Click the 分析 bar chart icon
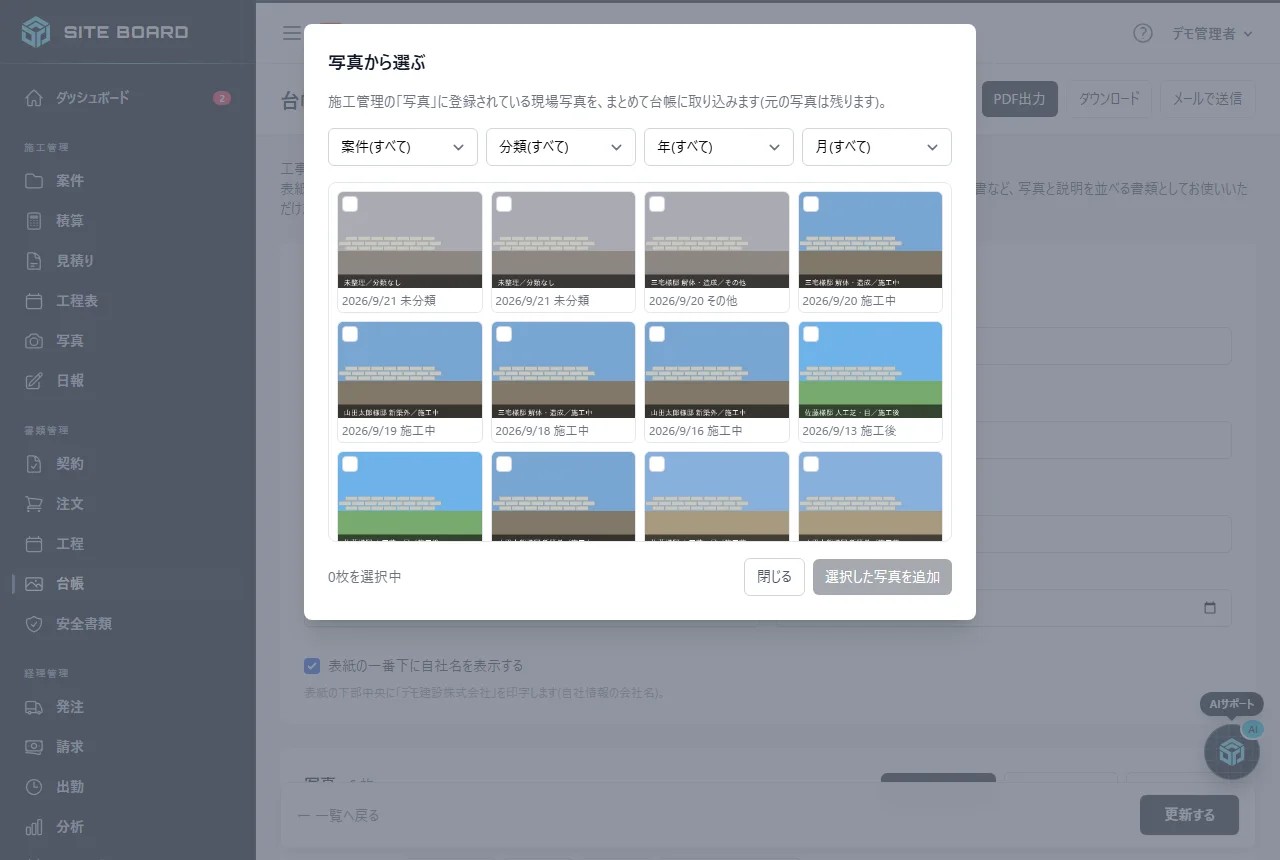The image size is (1280, 860). [34, 827]
